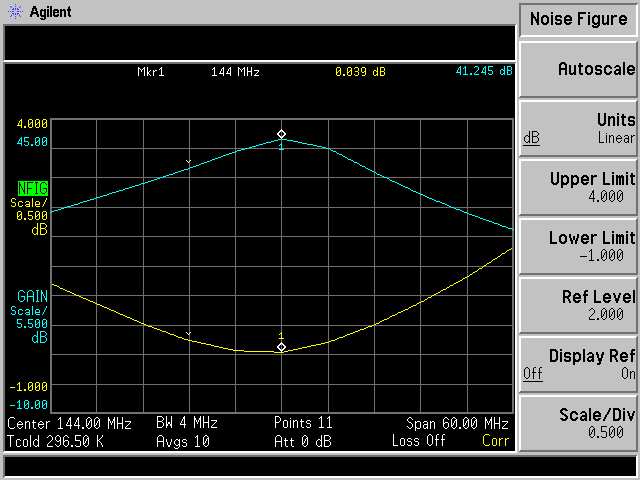
Task: Select the Noise Figure menu title
Action: tap(578, 19)
